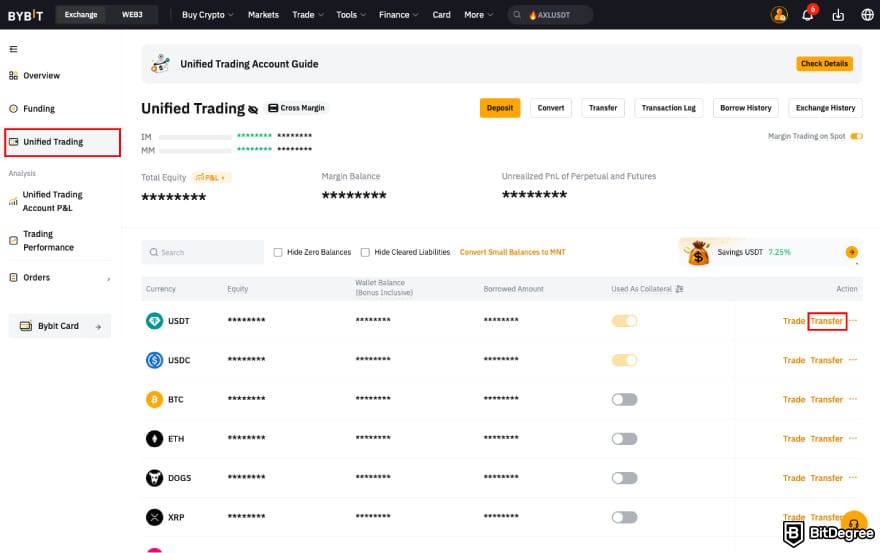
Task: Click the Convert button
Action: pos(551,108)
